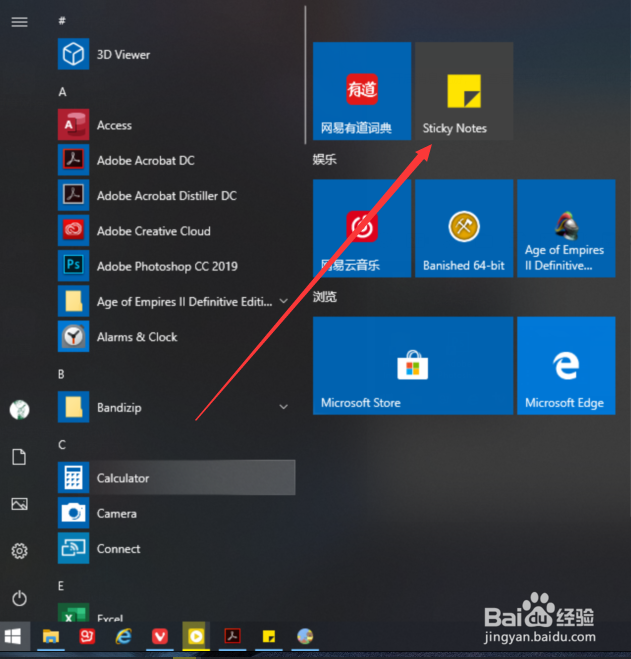Launch Access from the app list
This screenshot has height=659, width=631.
point(177,125)
